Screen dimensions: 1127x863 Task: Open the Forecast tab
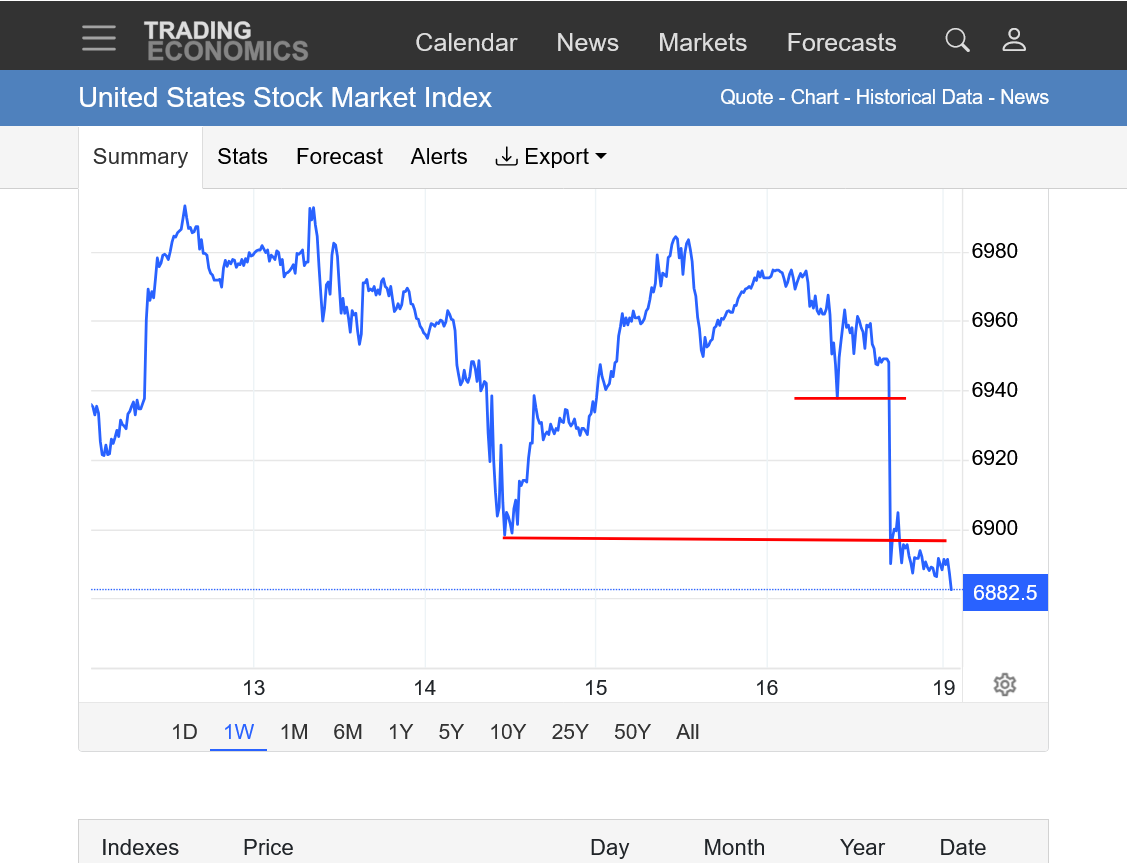339,157
